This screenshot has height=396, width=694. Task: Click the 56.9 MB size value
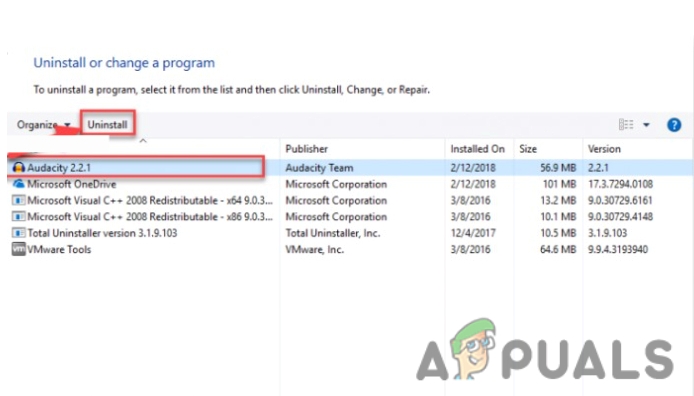tap(558, 168)
